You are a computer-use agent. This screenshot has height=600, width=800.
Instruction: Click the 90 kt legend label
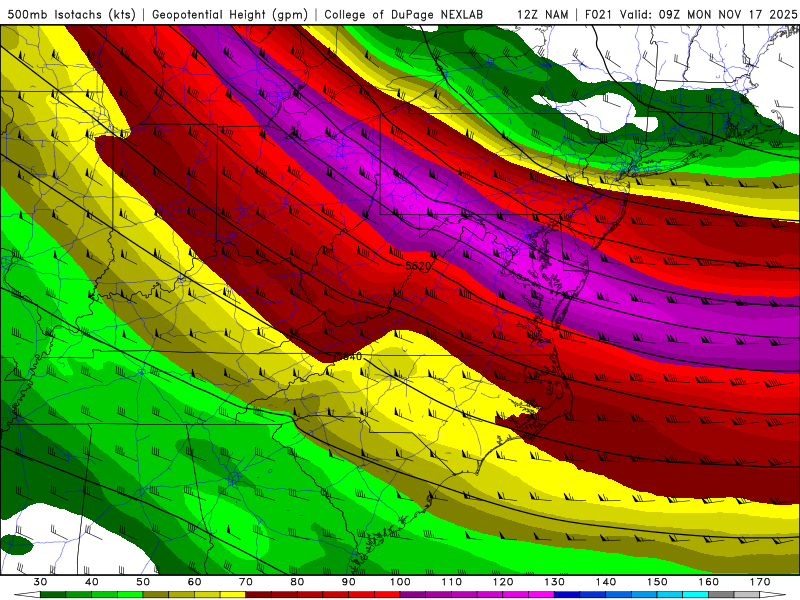[348, 582]
